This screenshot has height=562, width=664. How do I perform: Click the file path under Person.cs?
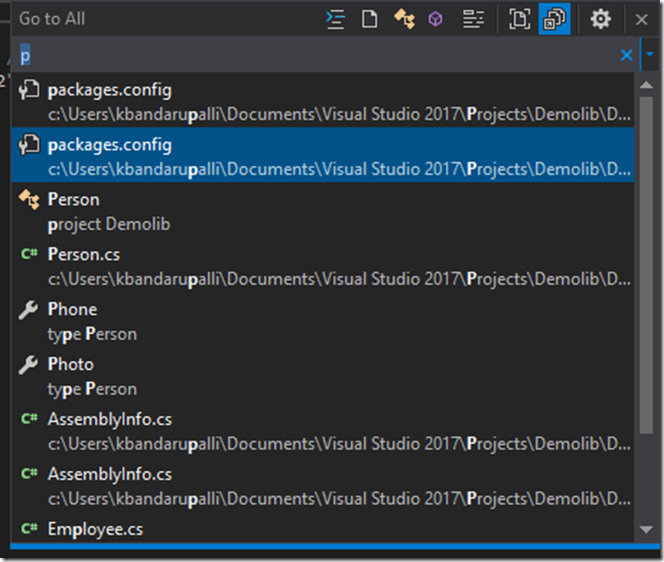click(x=339, y=279)
